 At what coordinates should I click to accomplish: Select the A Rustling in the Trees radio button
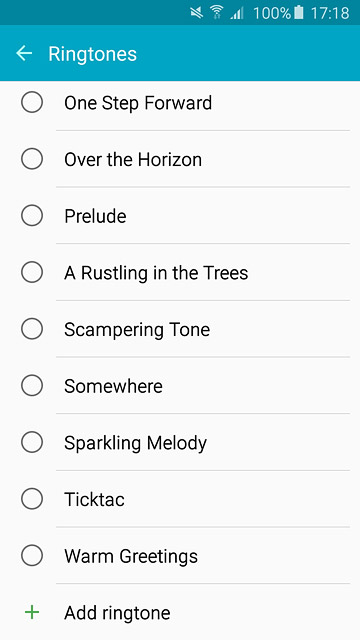pos(32,272)
